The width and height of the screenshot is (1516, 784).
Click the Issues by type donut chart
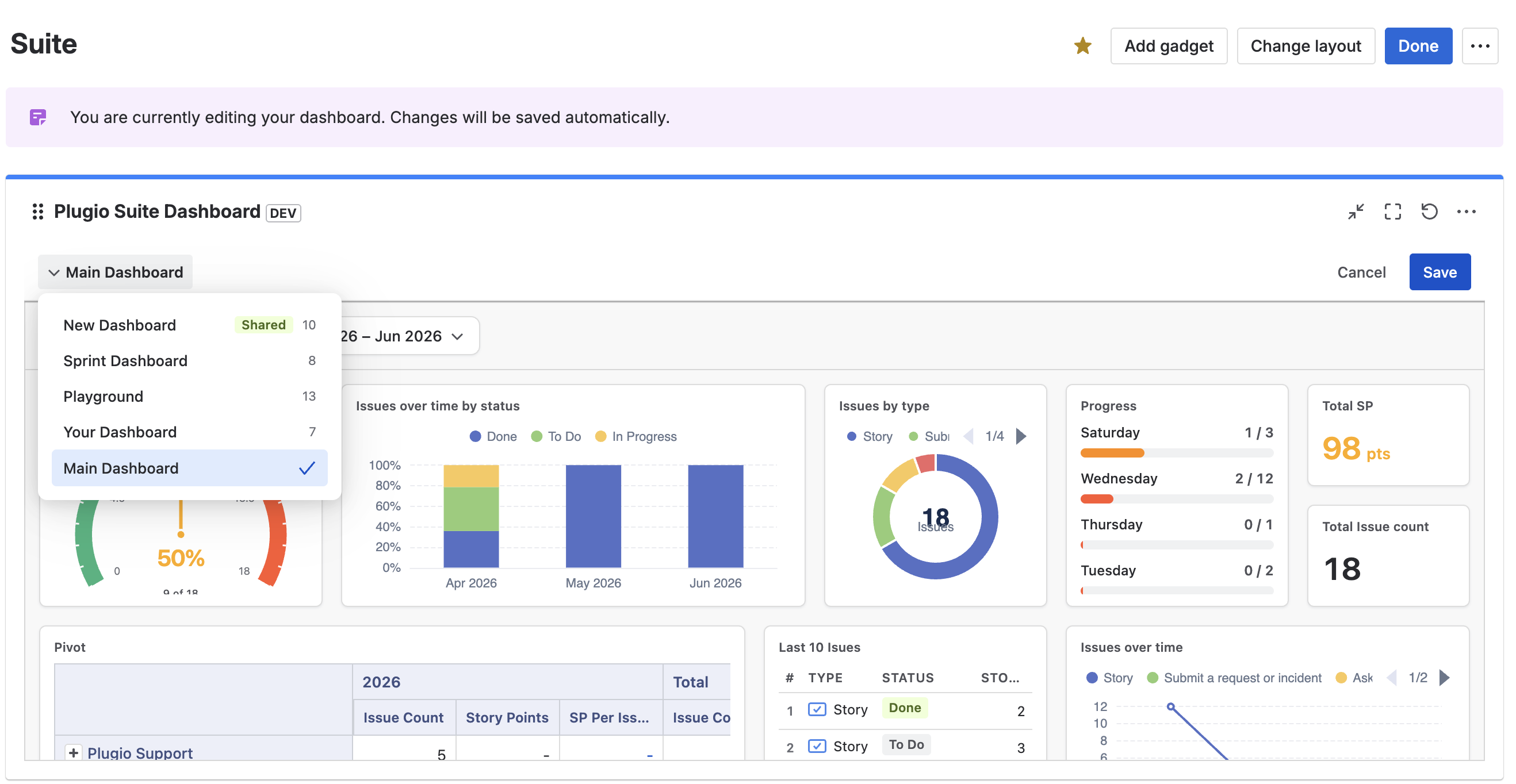click(935, 516)
